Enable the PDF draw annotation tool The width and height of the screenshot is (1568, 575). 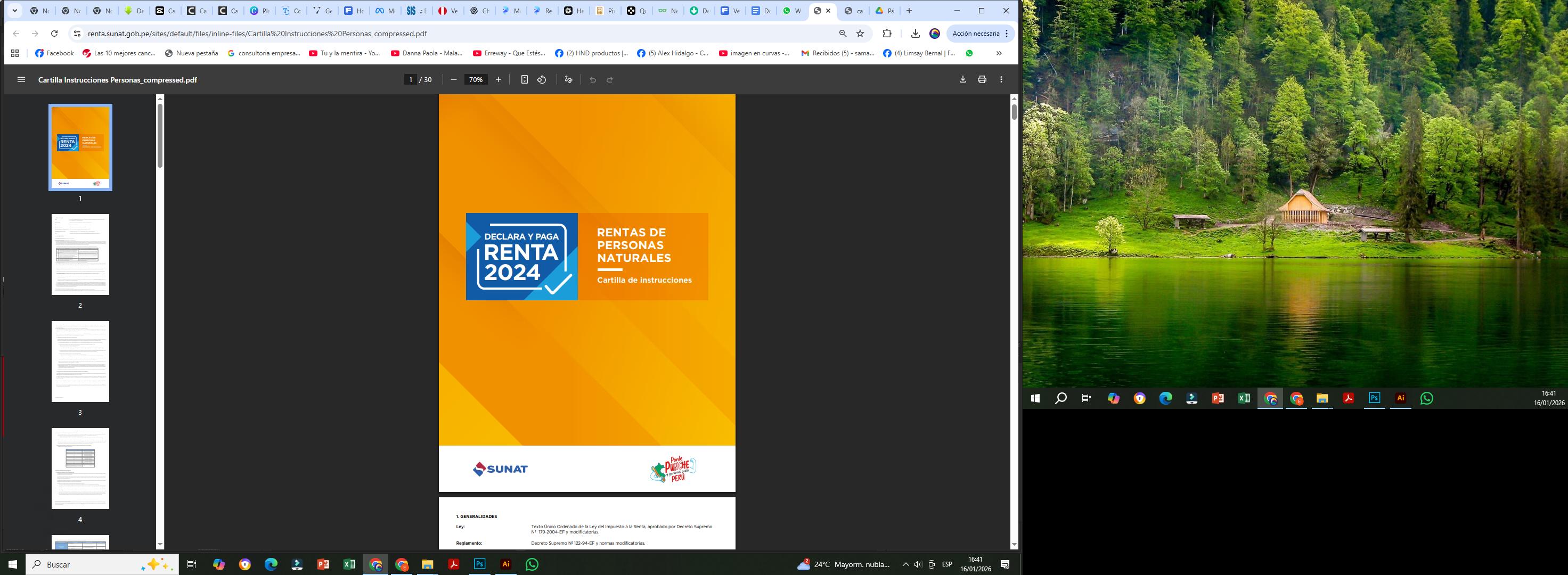pyautogui.click(x=568, y=80)
